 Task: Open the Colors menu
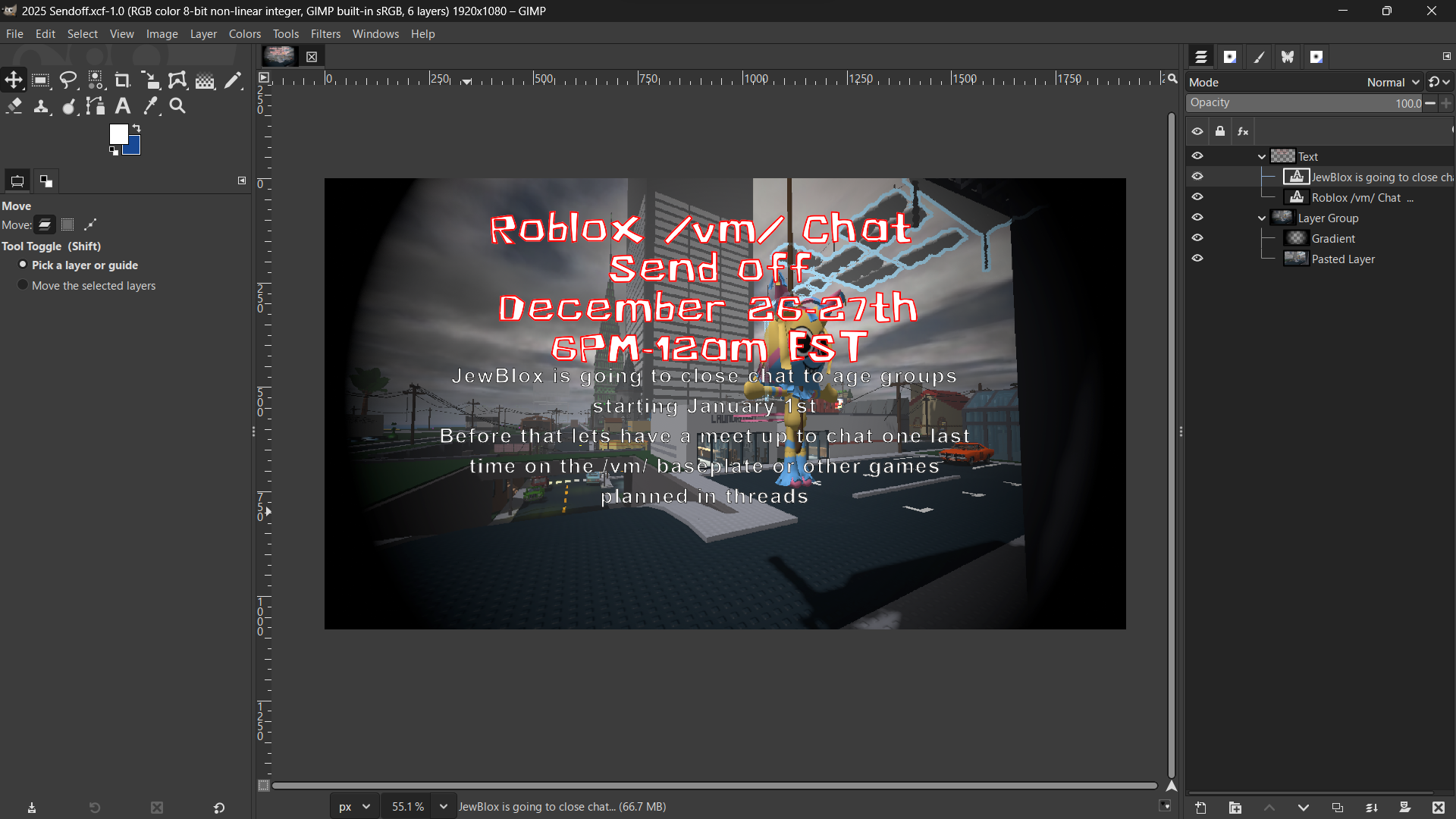tap(244, 34)
